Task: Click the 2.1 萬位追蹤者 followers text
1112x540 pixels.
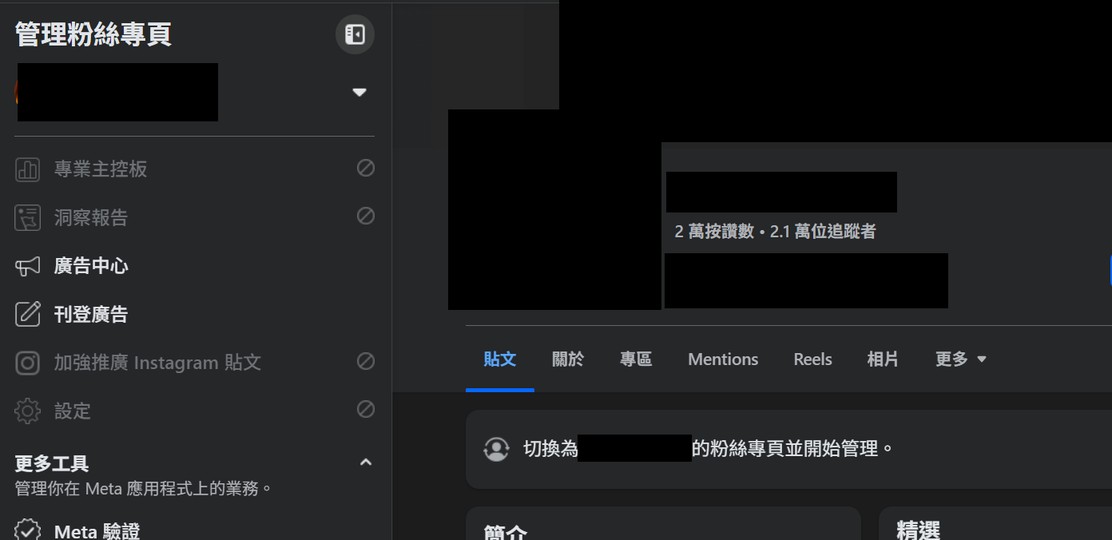Action: 822,231
